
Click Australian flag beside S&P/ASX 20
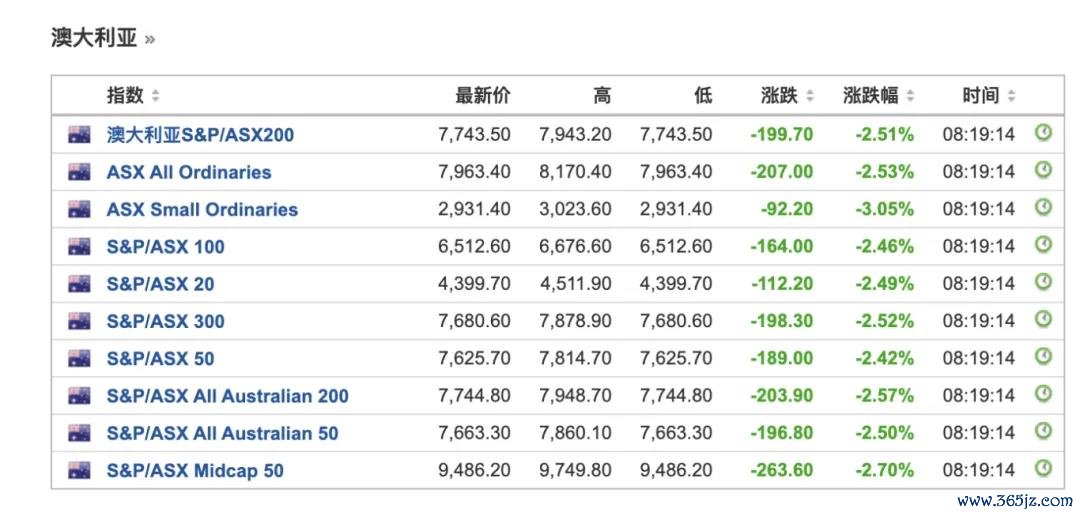pos(79,284)
